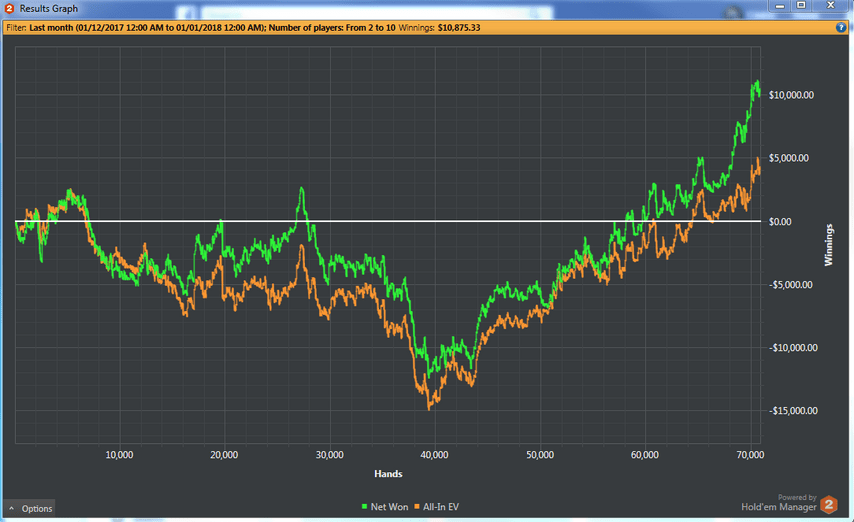854x522 pixels.
Task: Click the Winnings vertical axis title
Action: [829, 245]
